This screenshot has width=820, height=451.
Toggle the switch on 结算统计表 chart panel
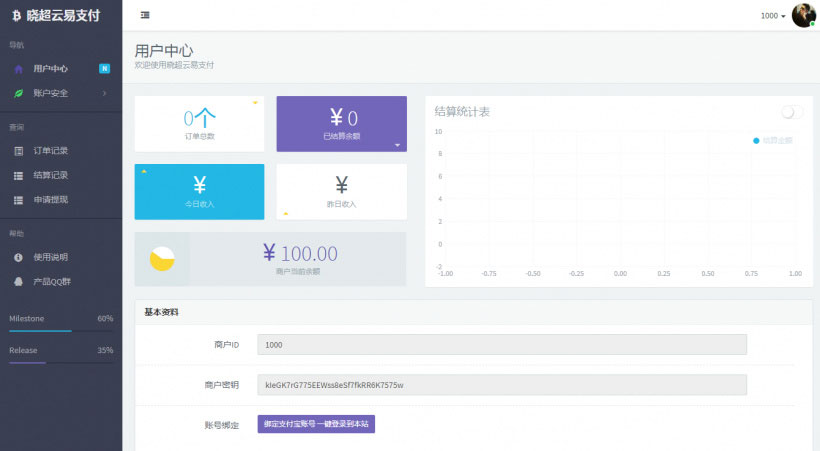(792, 112)
